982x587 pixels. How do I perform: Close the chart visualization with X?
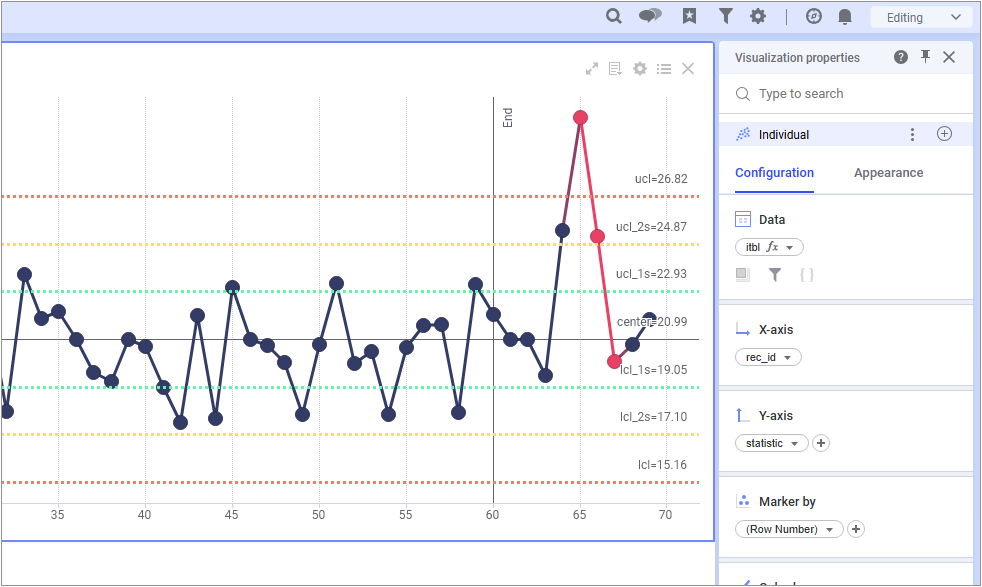tap(688, 69)
